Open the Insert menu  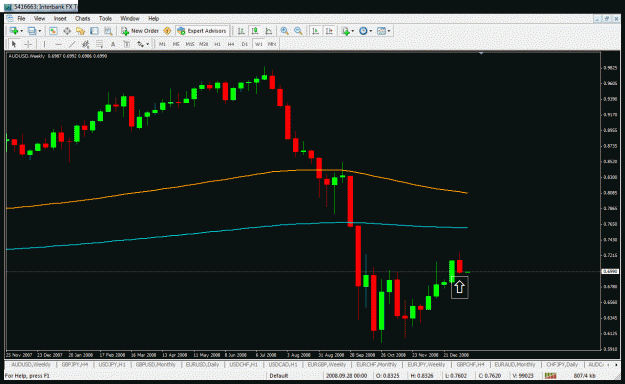pyautogui.click(x=60, y=18)
